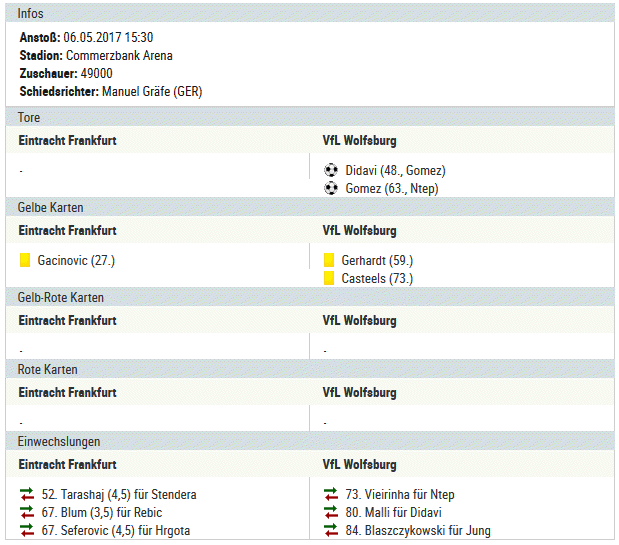The height and width of the screenshot is (545, 619).
Task: Open VfL Wolfsburg team under Tore
Action: (x=360, y=140)
